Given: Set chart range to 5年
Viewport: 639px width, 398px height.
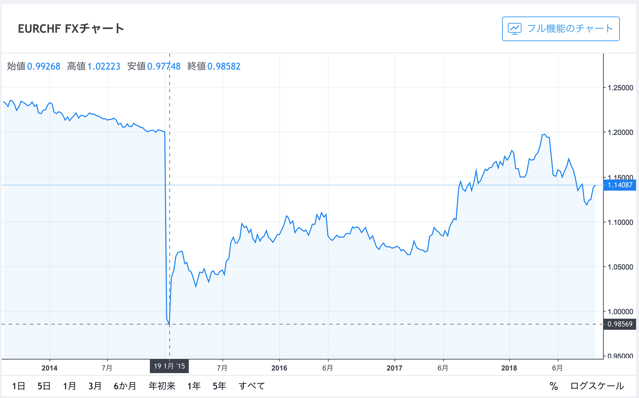Looking at the screenshot, I should tap(219, 386).
